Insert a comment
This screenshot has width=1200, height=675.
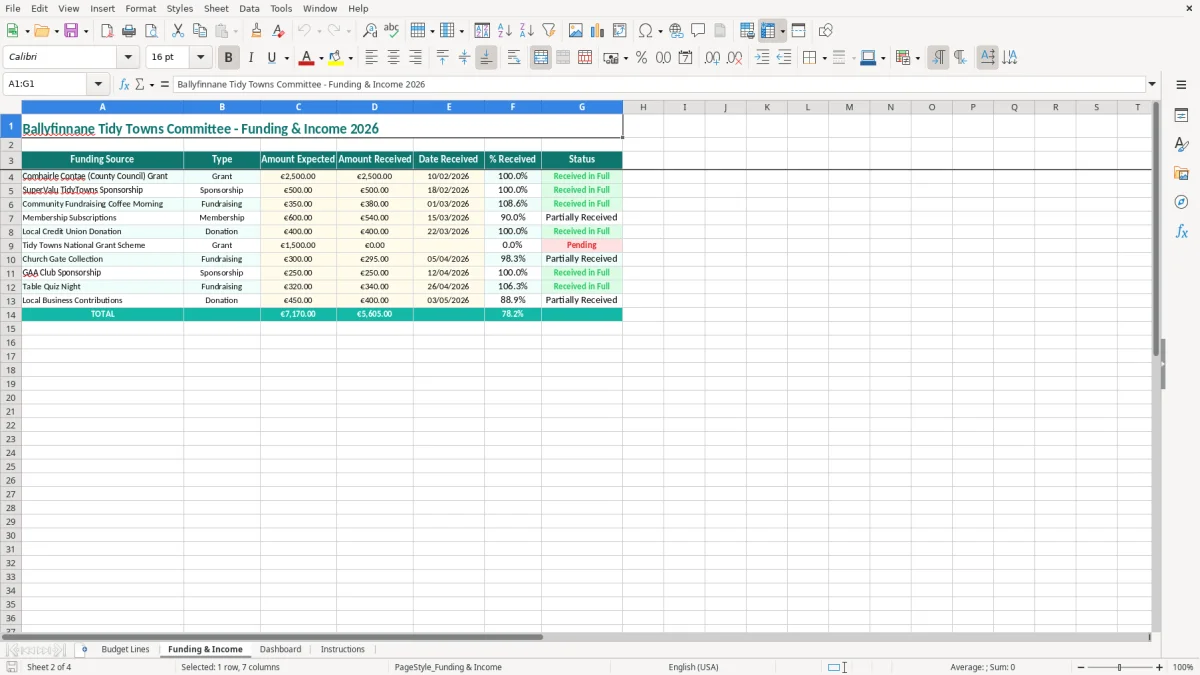[x=698, y=31]
